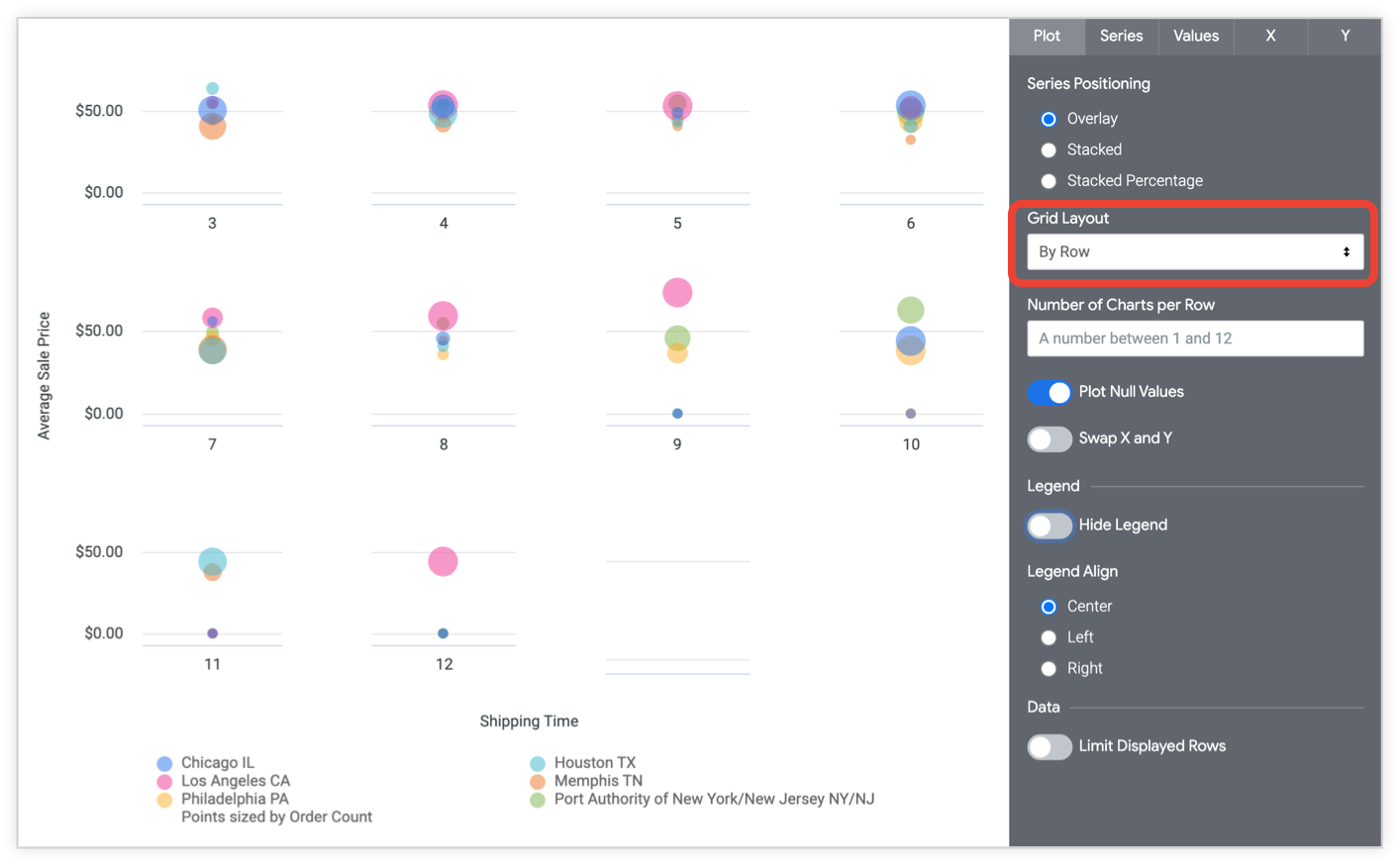Click the Chicago IL legend color dot
This screenshot has width=1400, height=865.
click(x=164, y=763)
